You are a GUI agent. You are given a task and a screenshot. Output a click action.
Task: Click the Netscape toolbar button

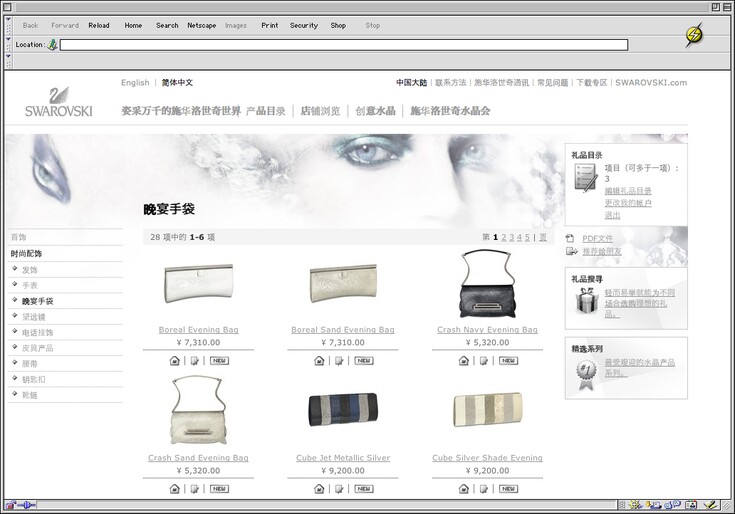pyautogui.click(x=202, y=25)
